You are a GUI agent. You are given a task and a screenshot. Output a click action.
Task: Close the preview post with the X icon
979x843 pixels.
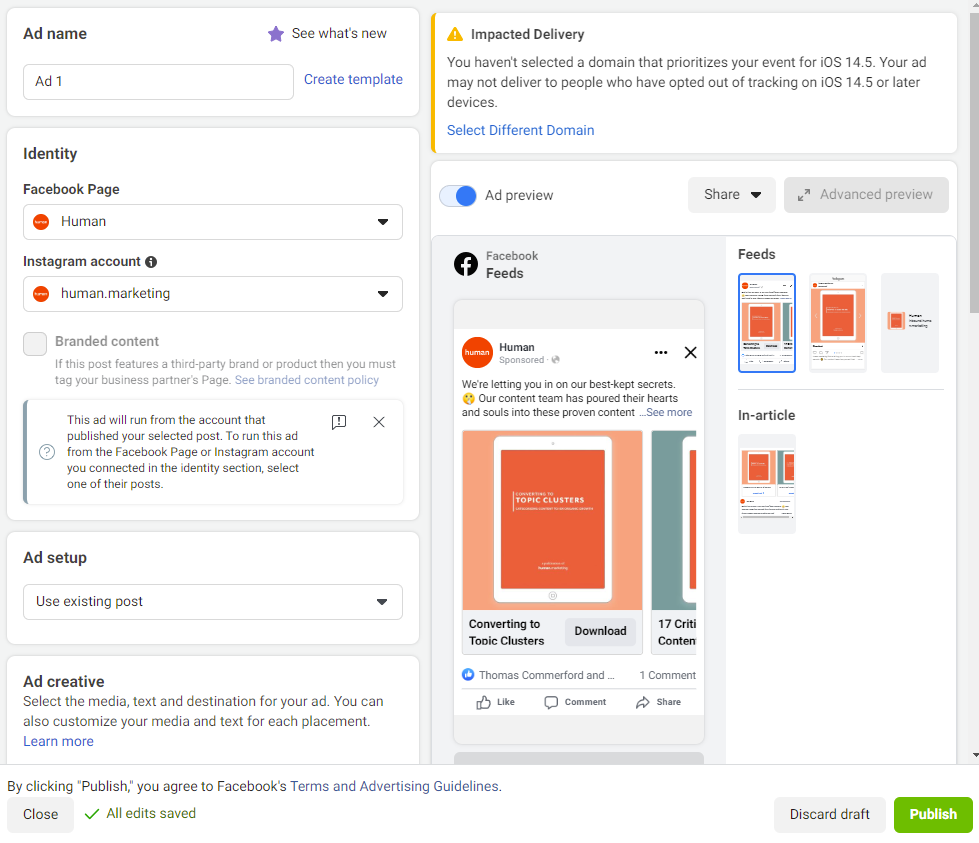[691, 353]
